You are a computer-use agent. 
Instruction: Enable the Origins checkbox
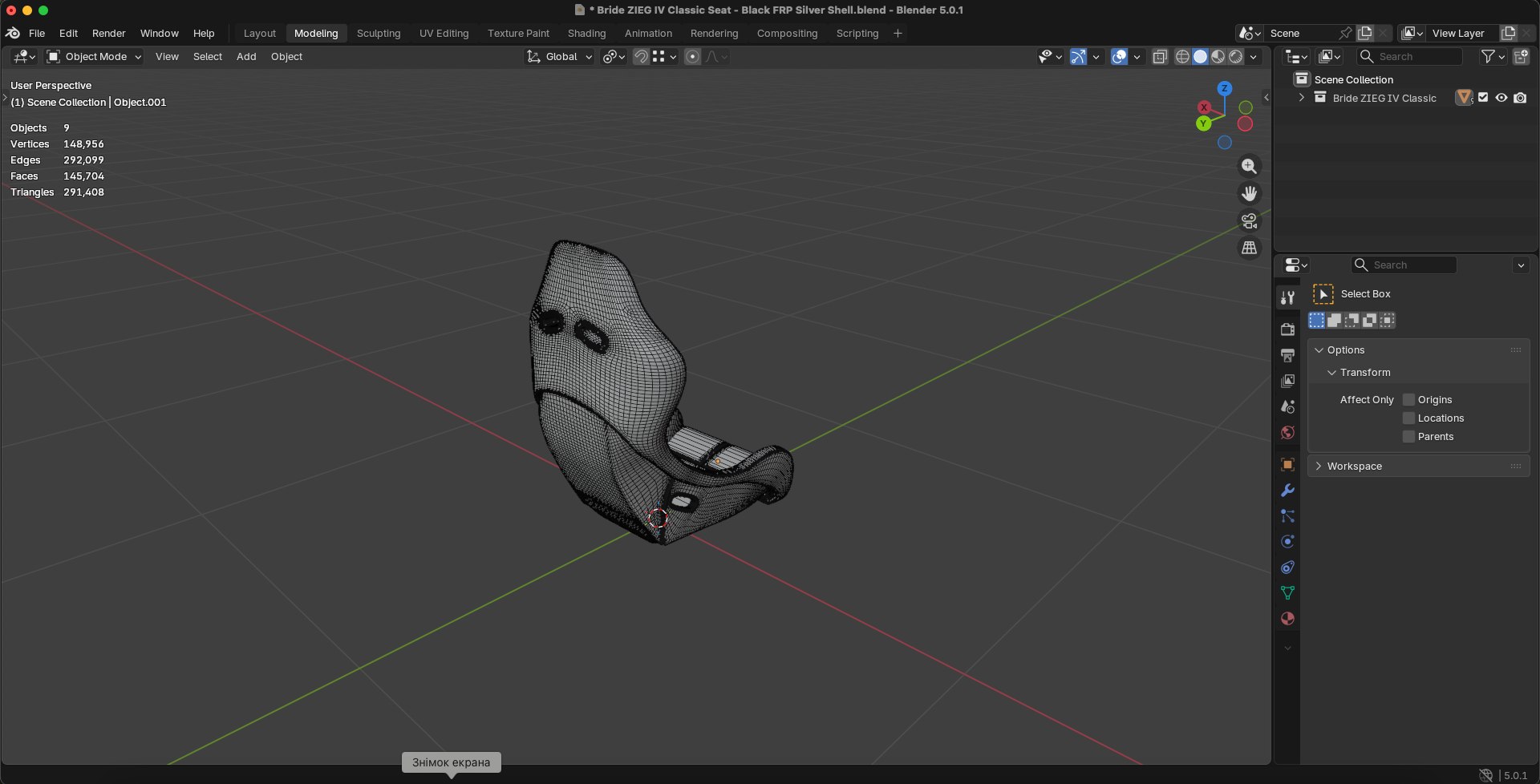tap(1408, 399)
